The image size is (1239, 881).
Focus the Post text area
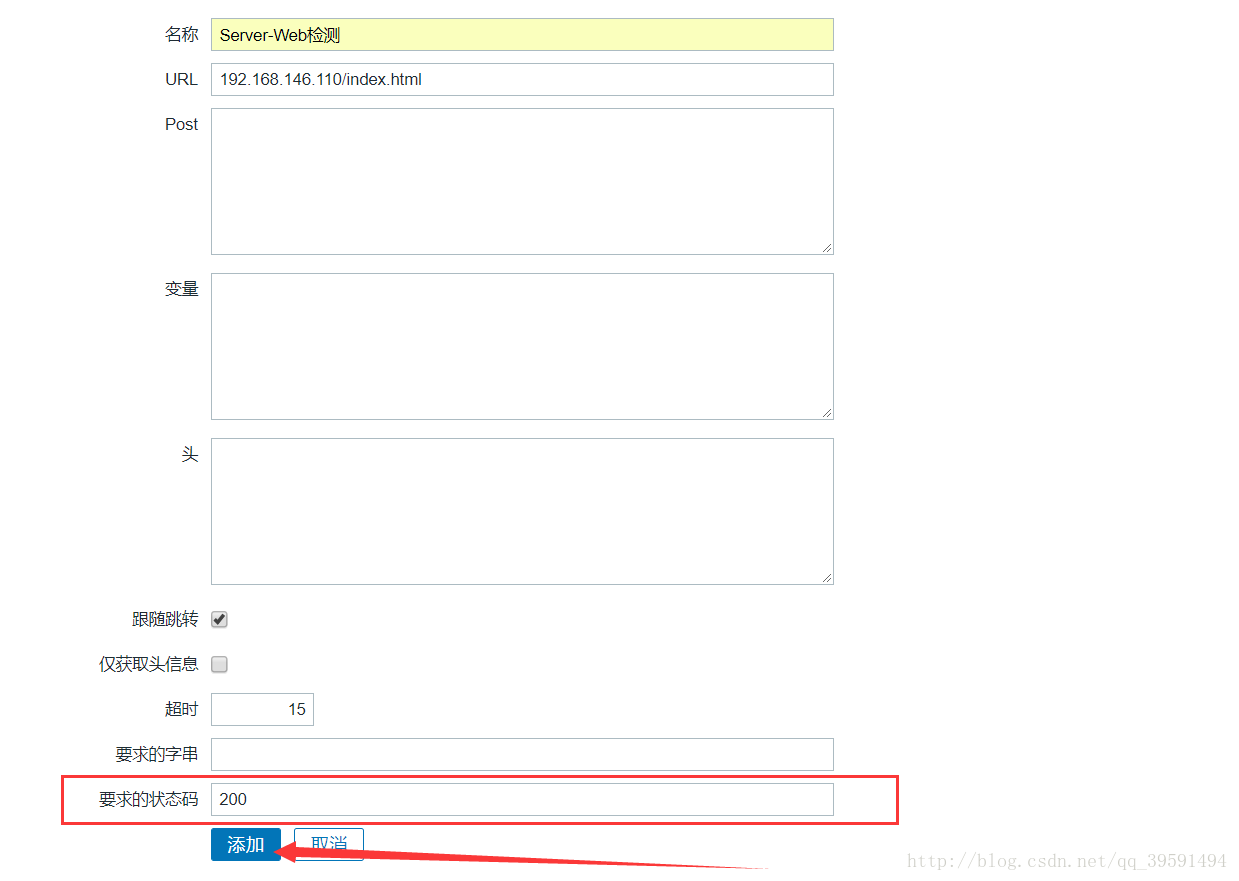tap(521, 181)
